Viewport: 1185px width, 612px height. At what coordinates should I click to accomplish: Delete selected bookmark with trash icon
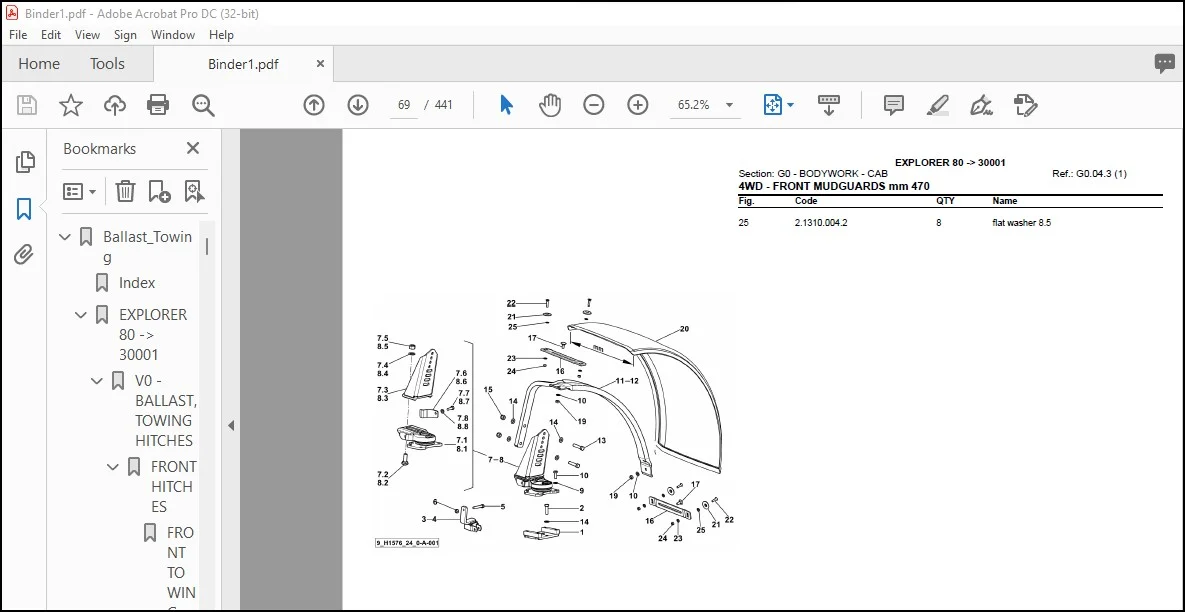125,191
